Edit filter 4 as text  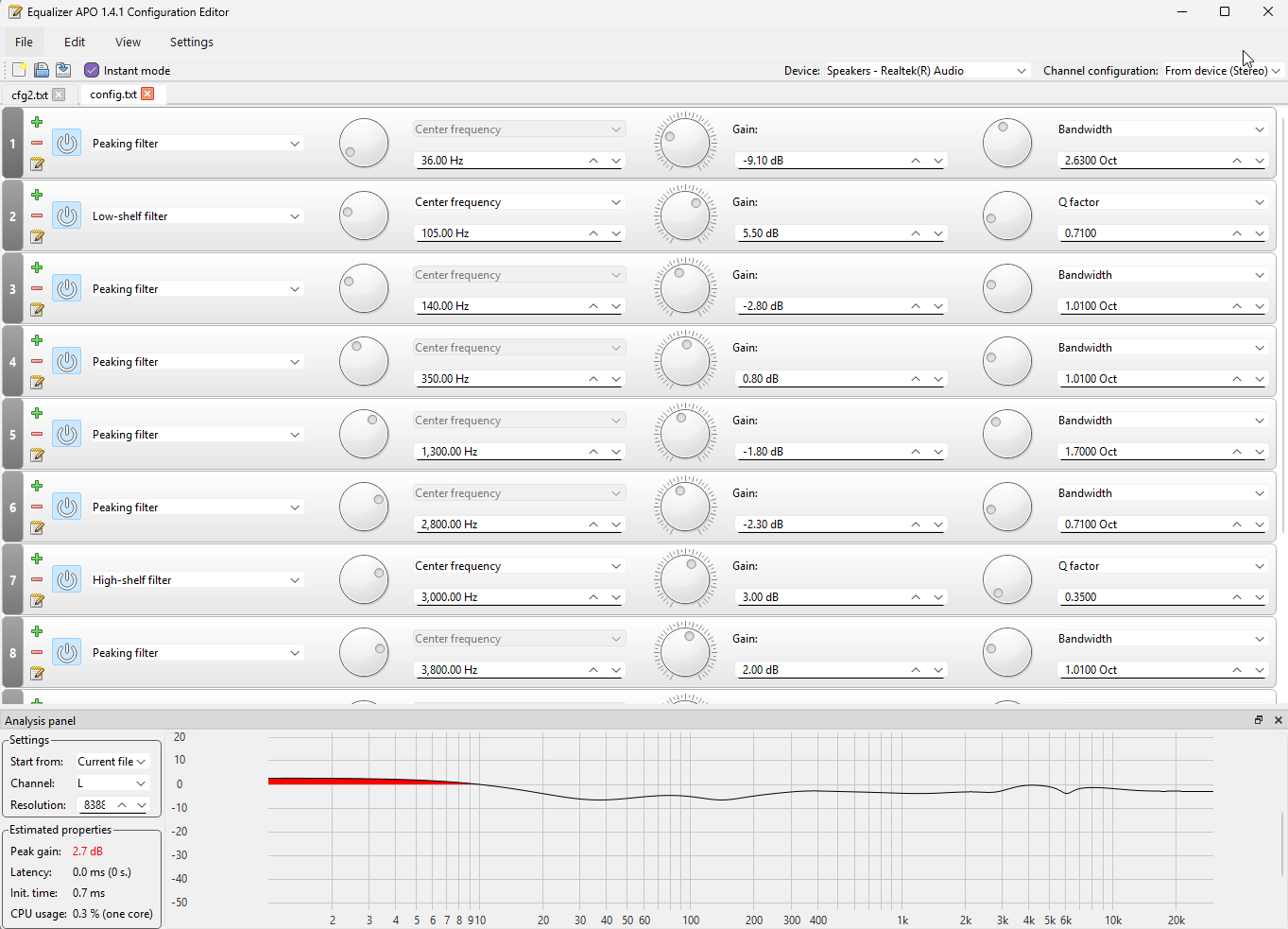click(x=37, y=382)
